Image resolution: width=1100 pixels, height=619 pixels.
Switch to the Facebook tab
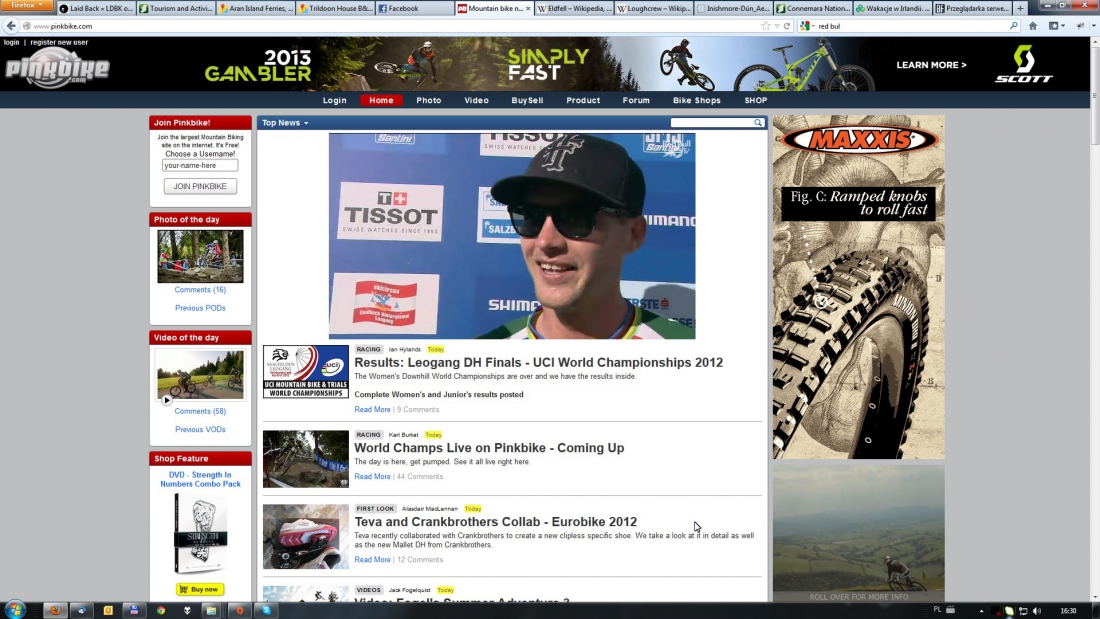pyautogui.click(x=414, y=8)
